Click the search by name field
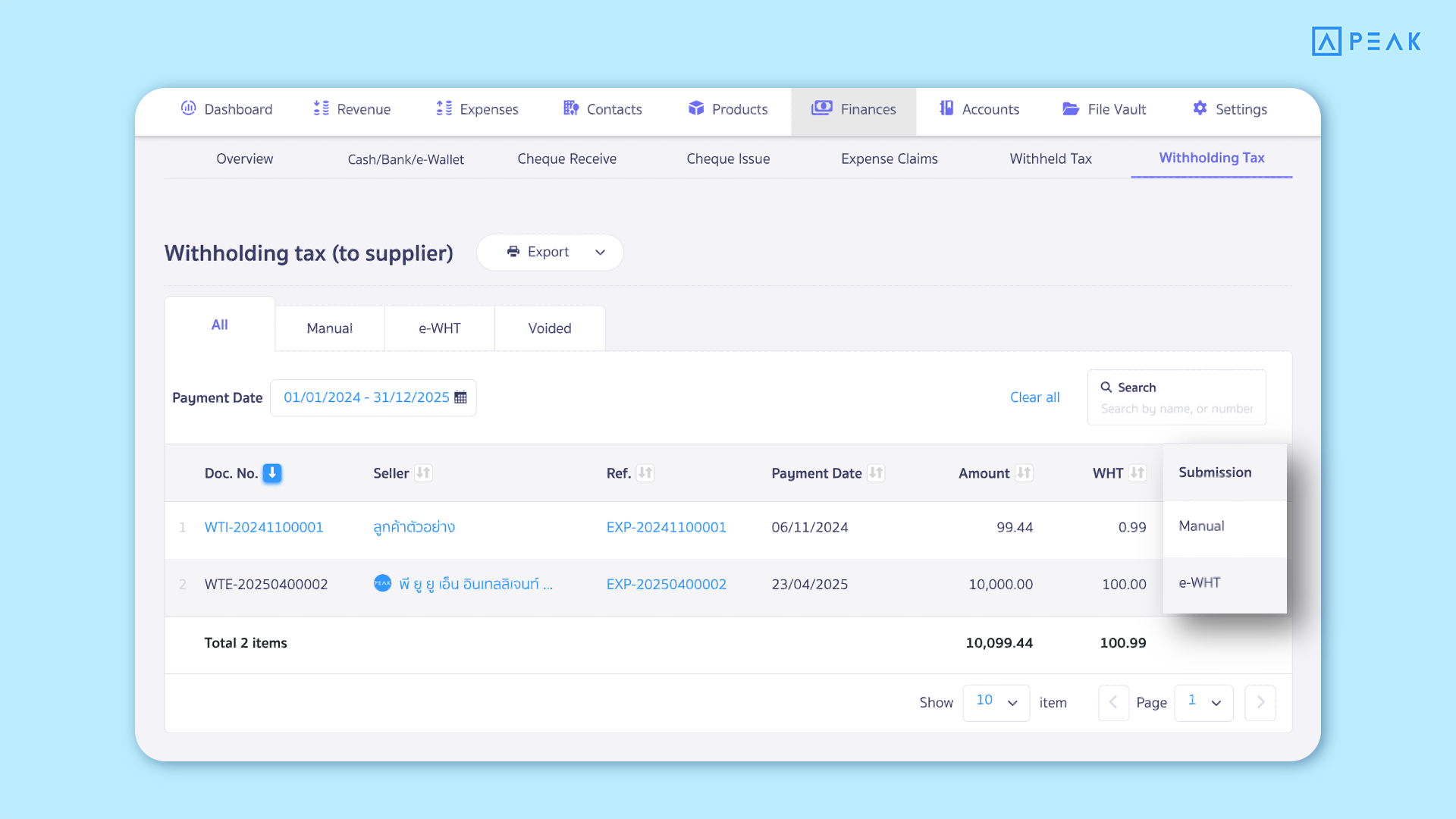The image size is (1456, 819). coord(1176,409)
